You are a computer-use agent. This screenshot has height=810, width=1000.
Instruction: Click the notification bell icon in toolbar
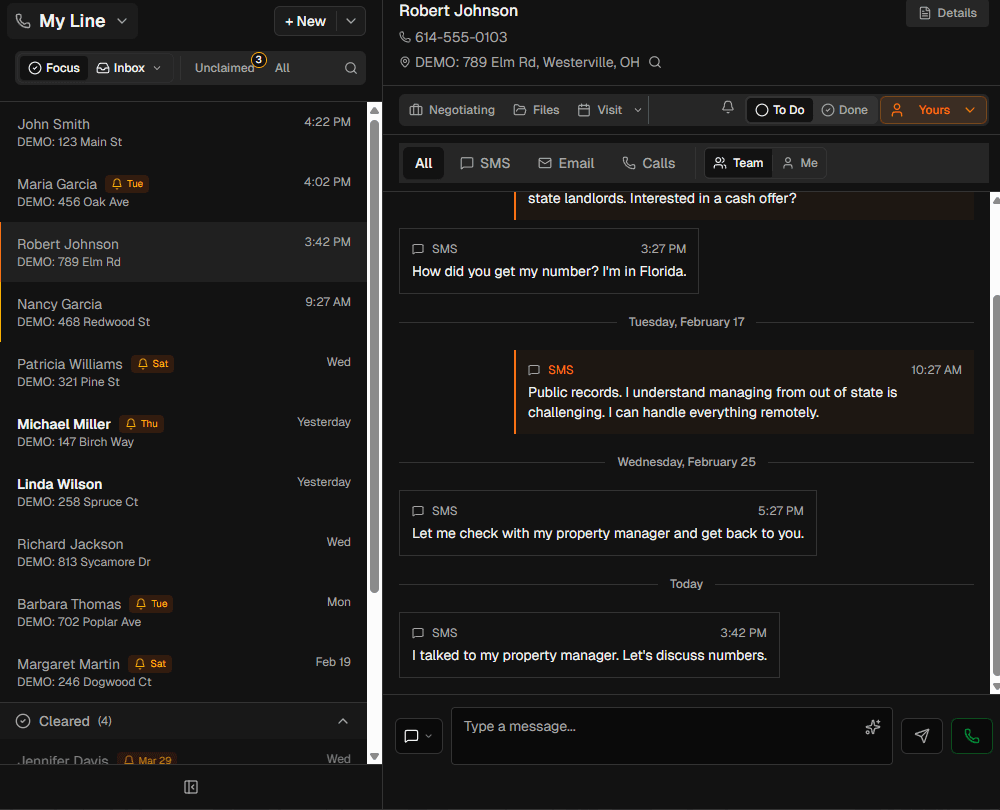(x=728, y=107)
